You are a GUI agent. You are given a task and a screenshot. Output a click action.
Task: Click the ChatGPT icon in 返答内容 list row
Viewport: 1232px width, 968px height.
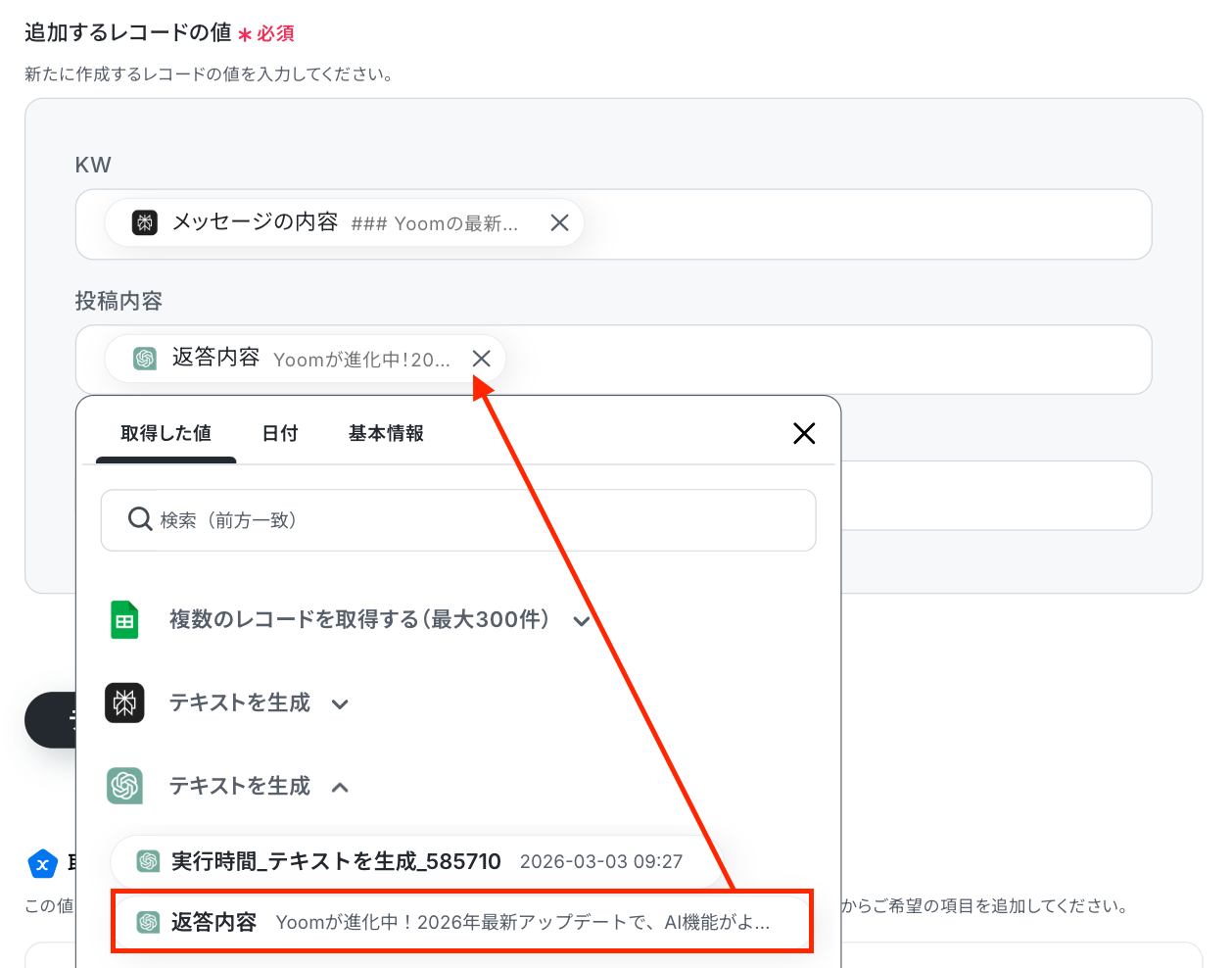point(148,922)
